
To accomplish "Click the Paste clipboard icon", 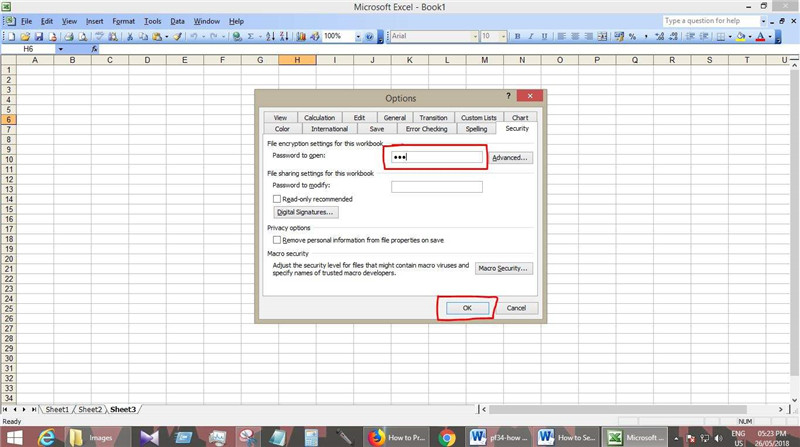I will pos(157,36).
